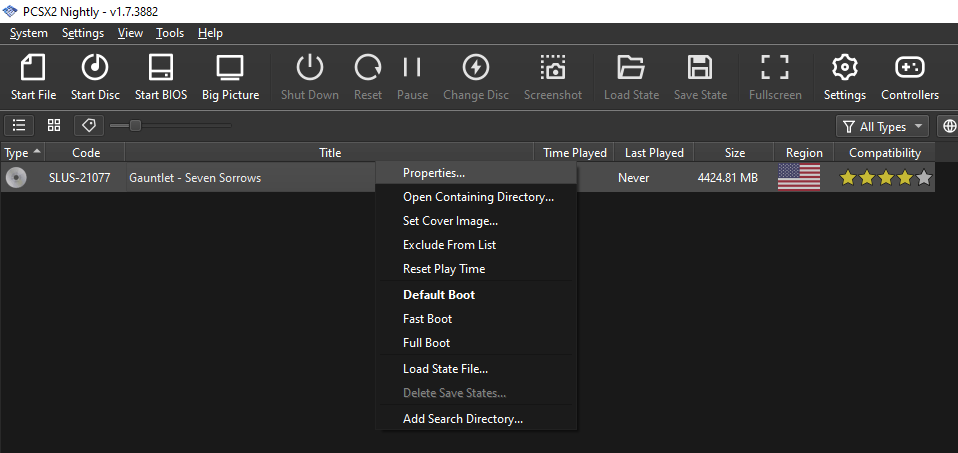Click Delete Save States... entry
The width and height of the screenshot is (958, 453).
tap(476, 392)
